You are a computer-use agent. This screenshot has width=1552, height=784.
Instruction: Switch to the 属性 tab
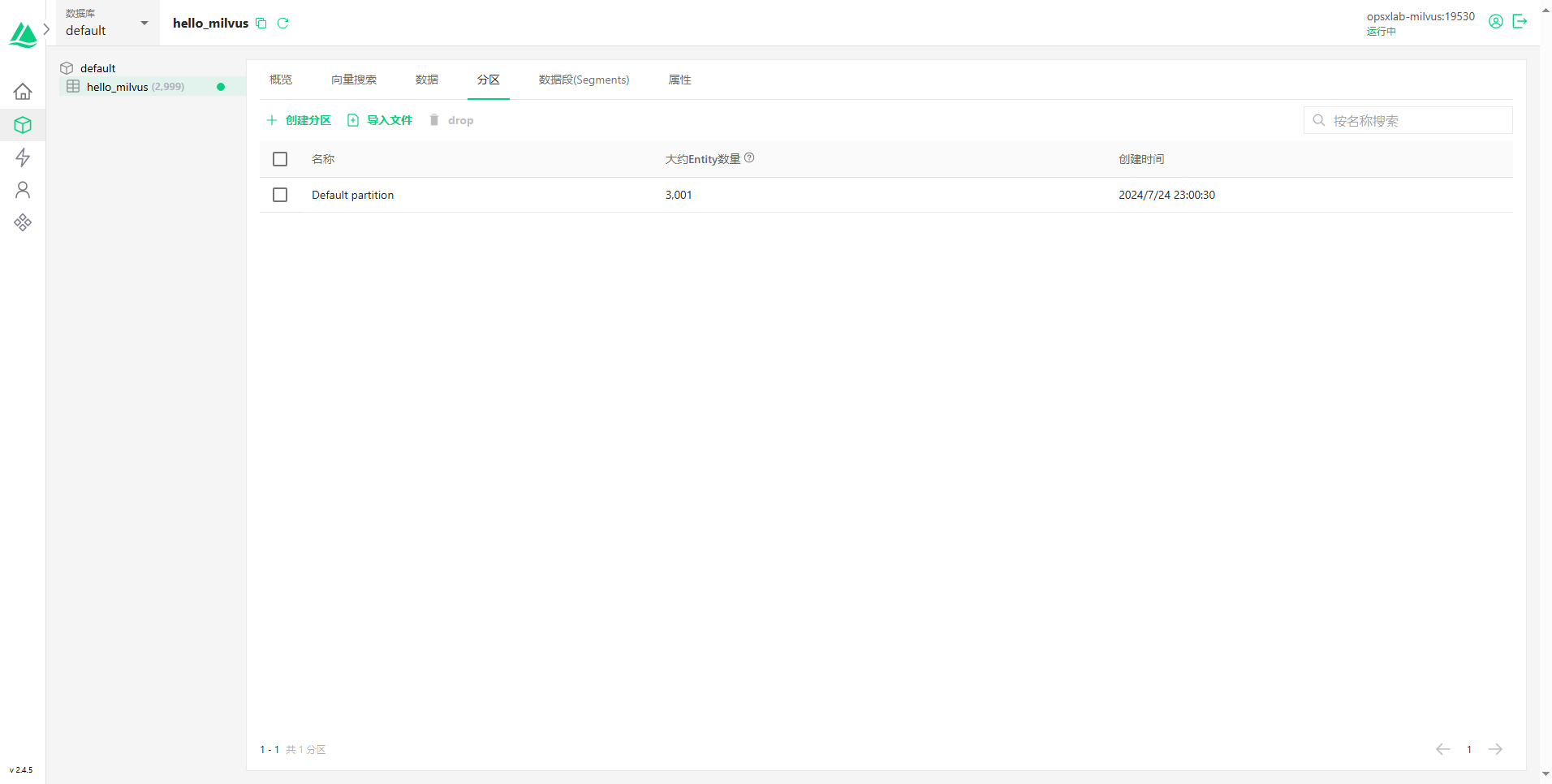pos(680,80)
